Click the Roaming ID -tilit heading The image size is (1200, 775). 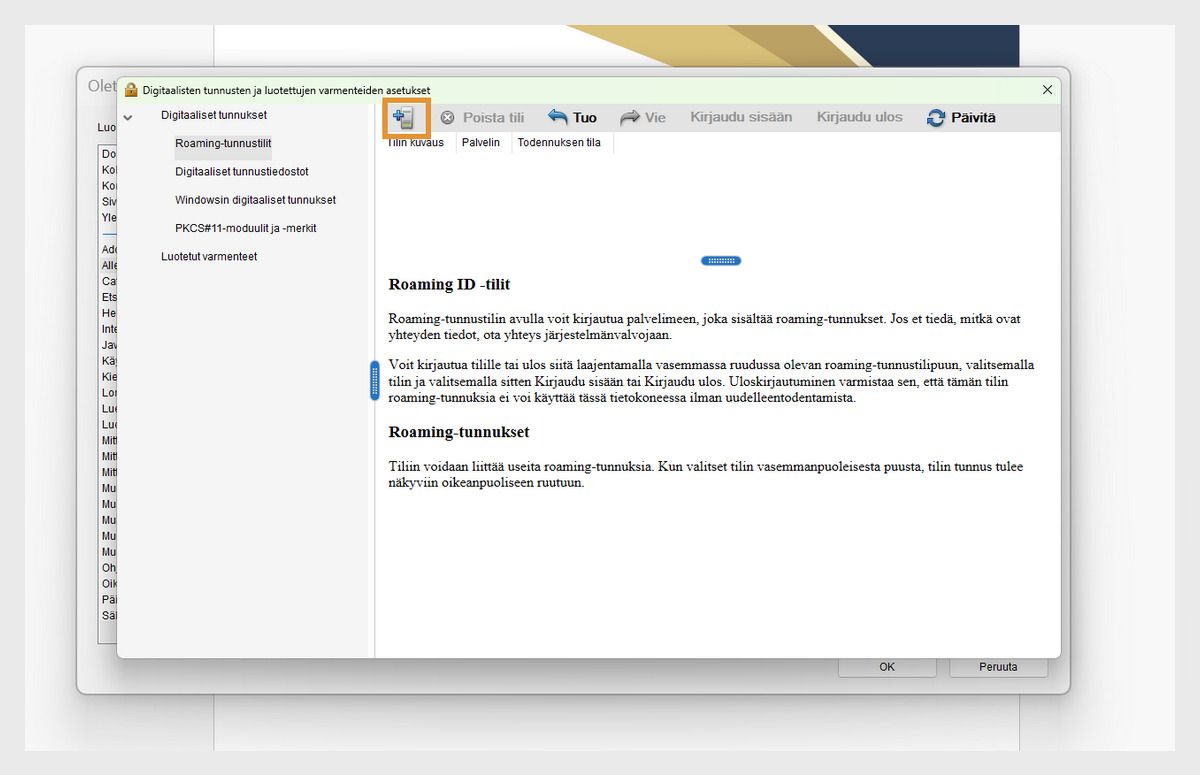point(449,285)
